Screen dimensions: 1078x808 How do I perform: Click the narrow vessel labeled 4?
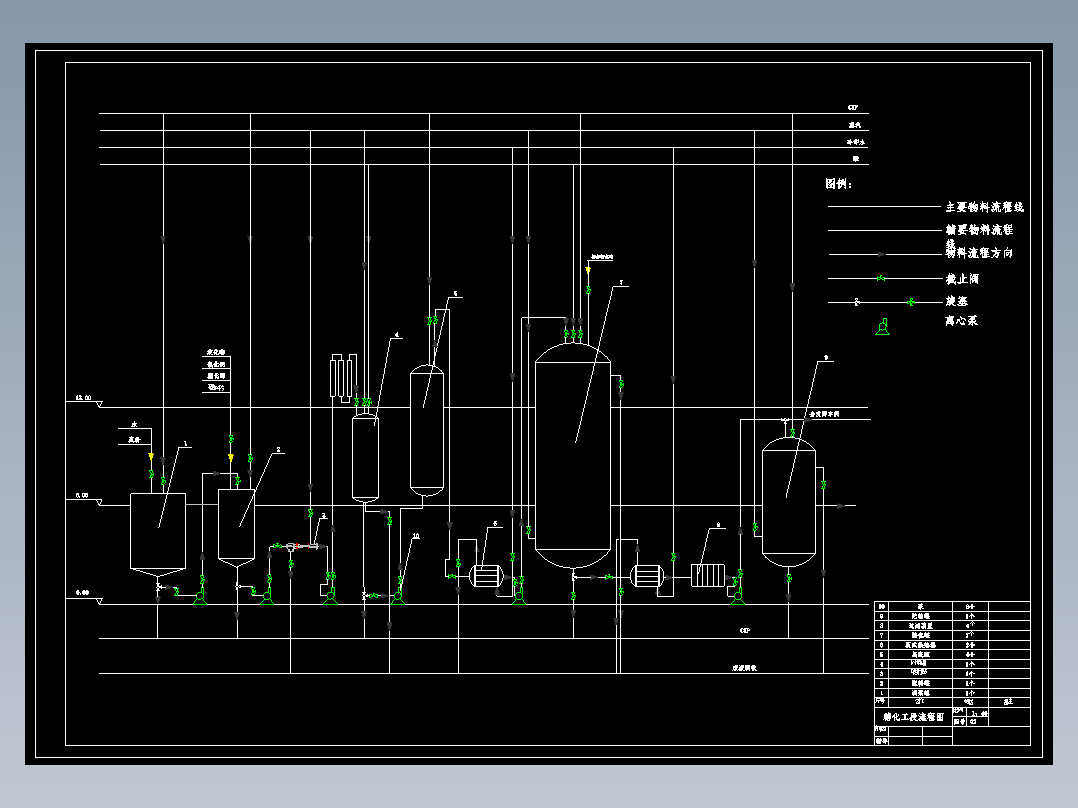pyautogui.click(x=365, y=458)
